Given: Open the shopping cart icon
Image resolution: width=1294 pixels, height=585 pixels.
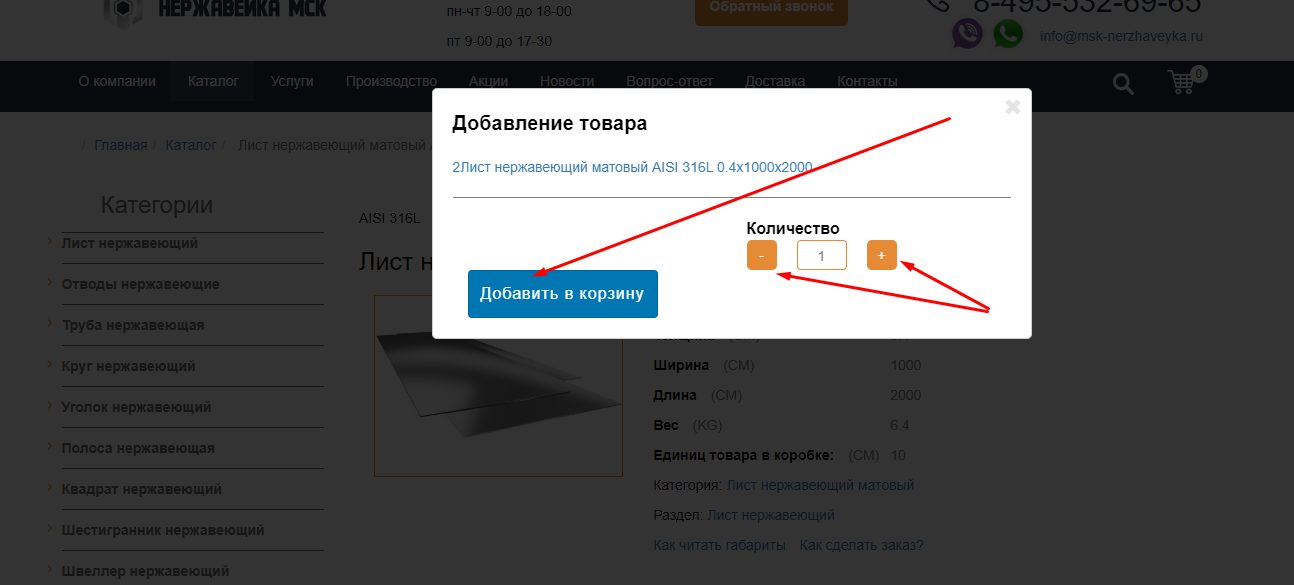Looking at the screenshot, I should [x=1183, y=82].
